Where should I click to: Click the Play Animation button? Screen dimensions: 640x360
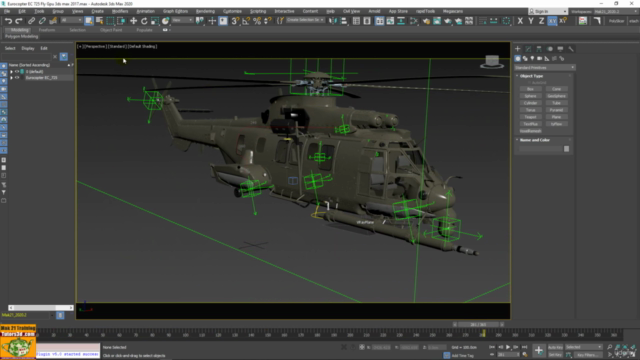[508, 347]
